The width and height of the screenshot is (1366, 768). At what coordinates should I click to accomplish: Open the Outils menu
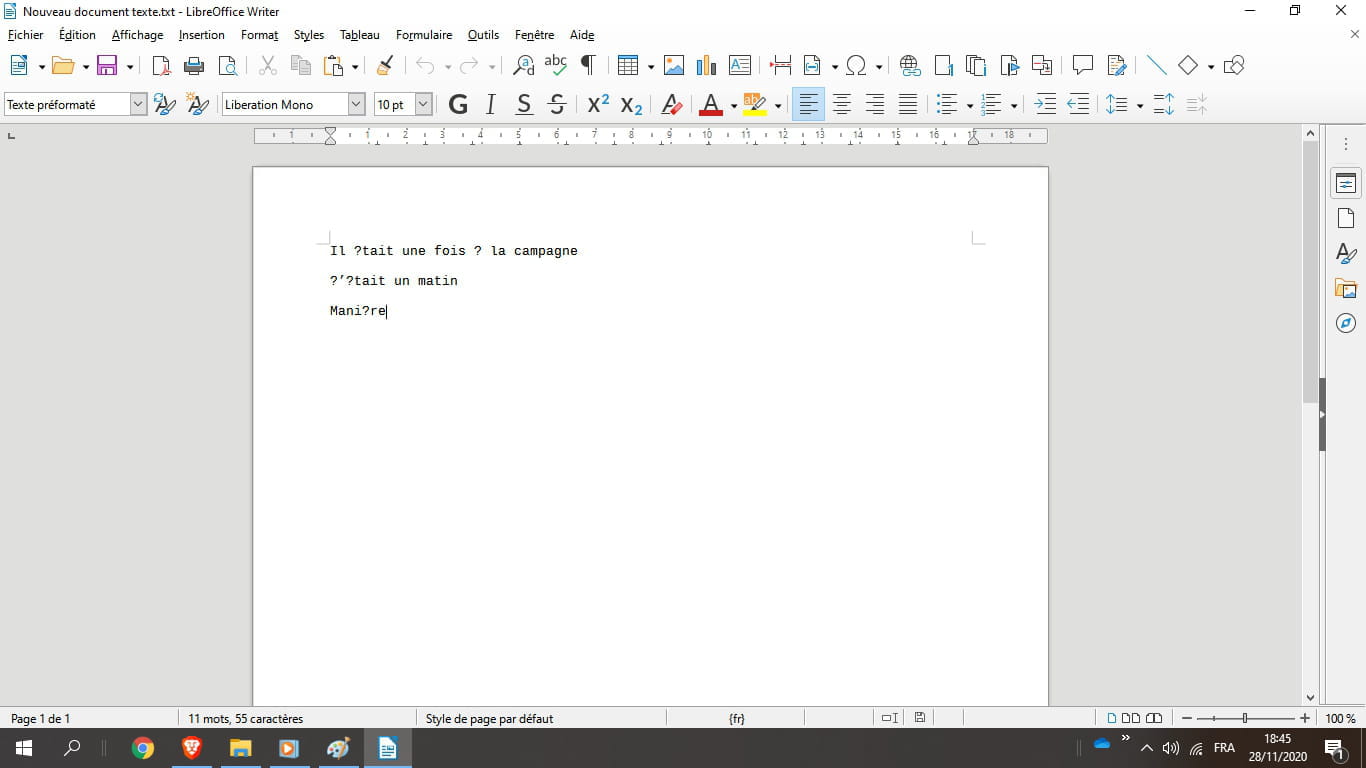tap(483, 35)
